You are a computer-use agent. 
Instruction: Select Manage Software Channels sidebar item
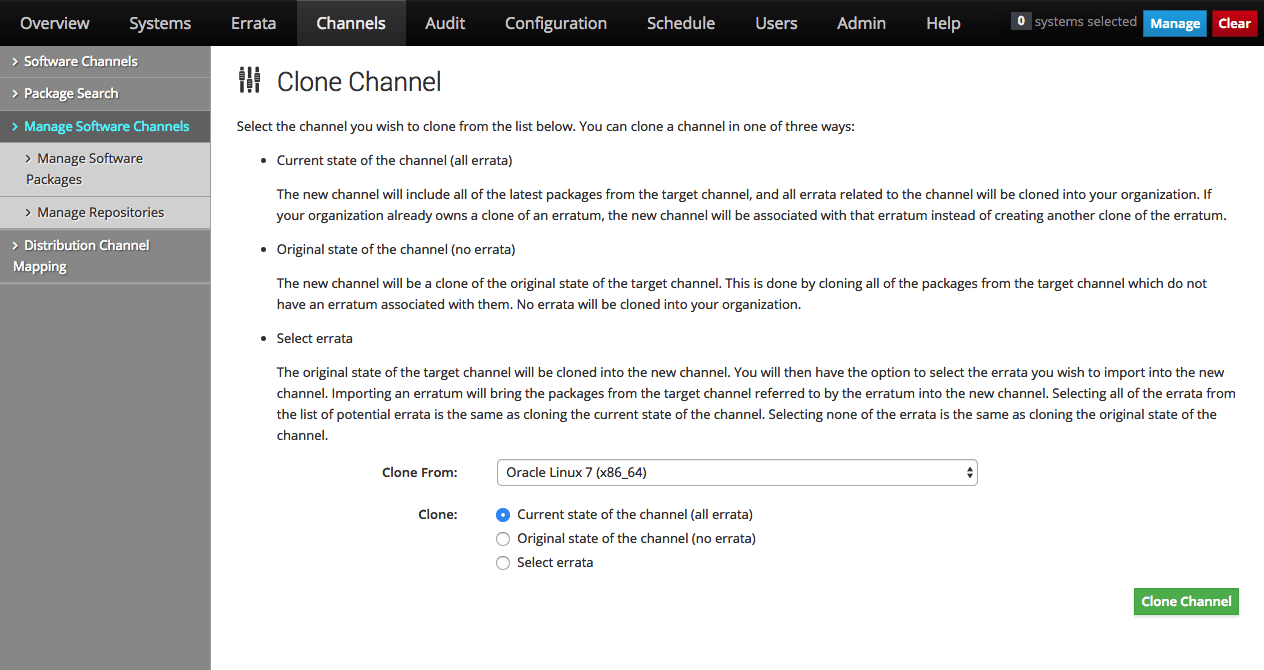(105, 126)
